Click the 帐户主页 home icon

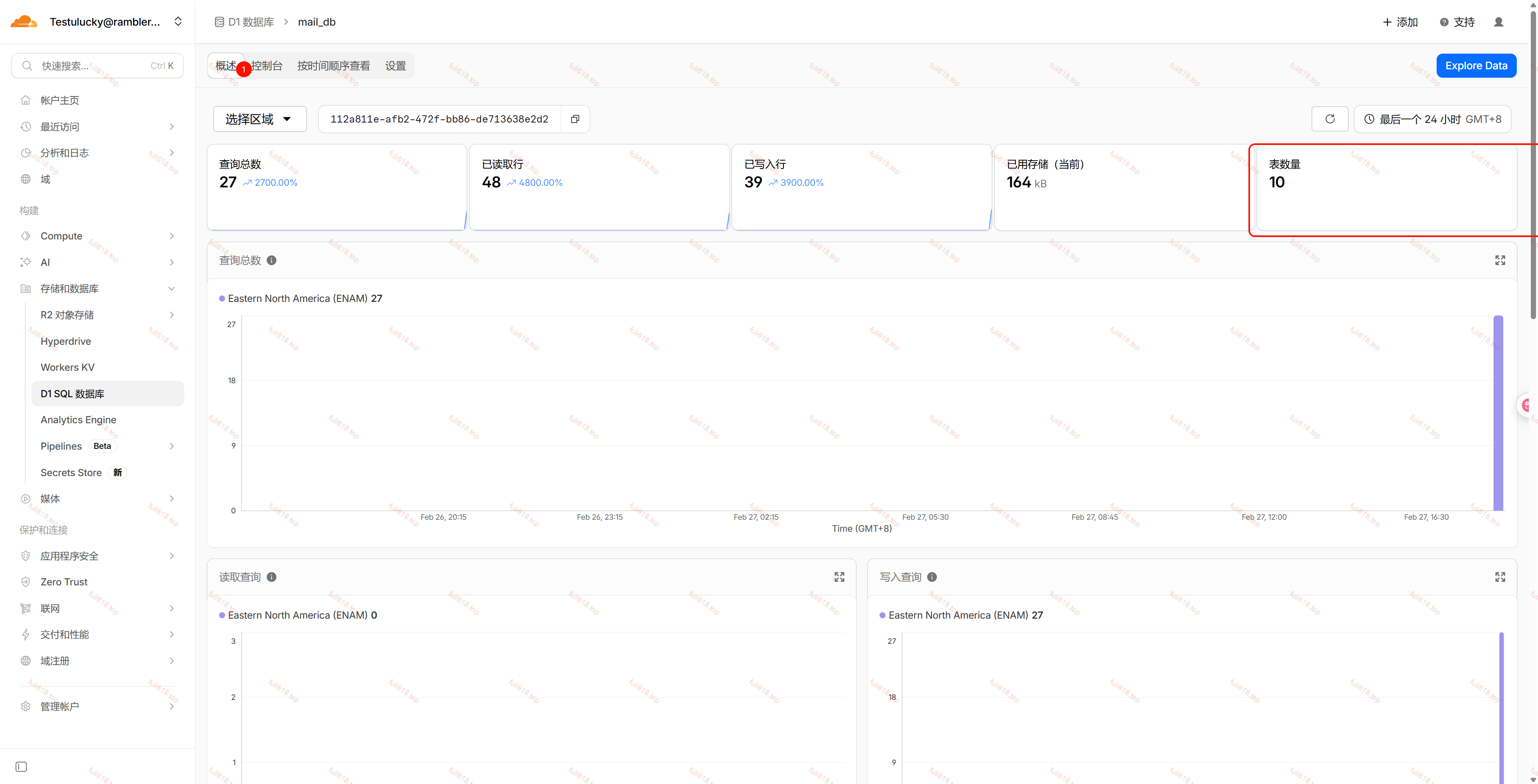point(26,101)
